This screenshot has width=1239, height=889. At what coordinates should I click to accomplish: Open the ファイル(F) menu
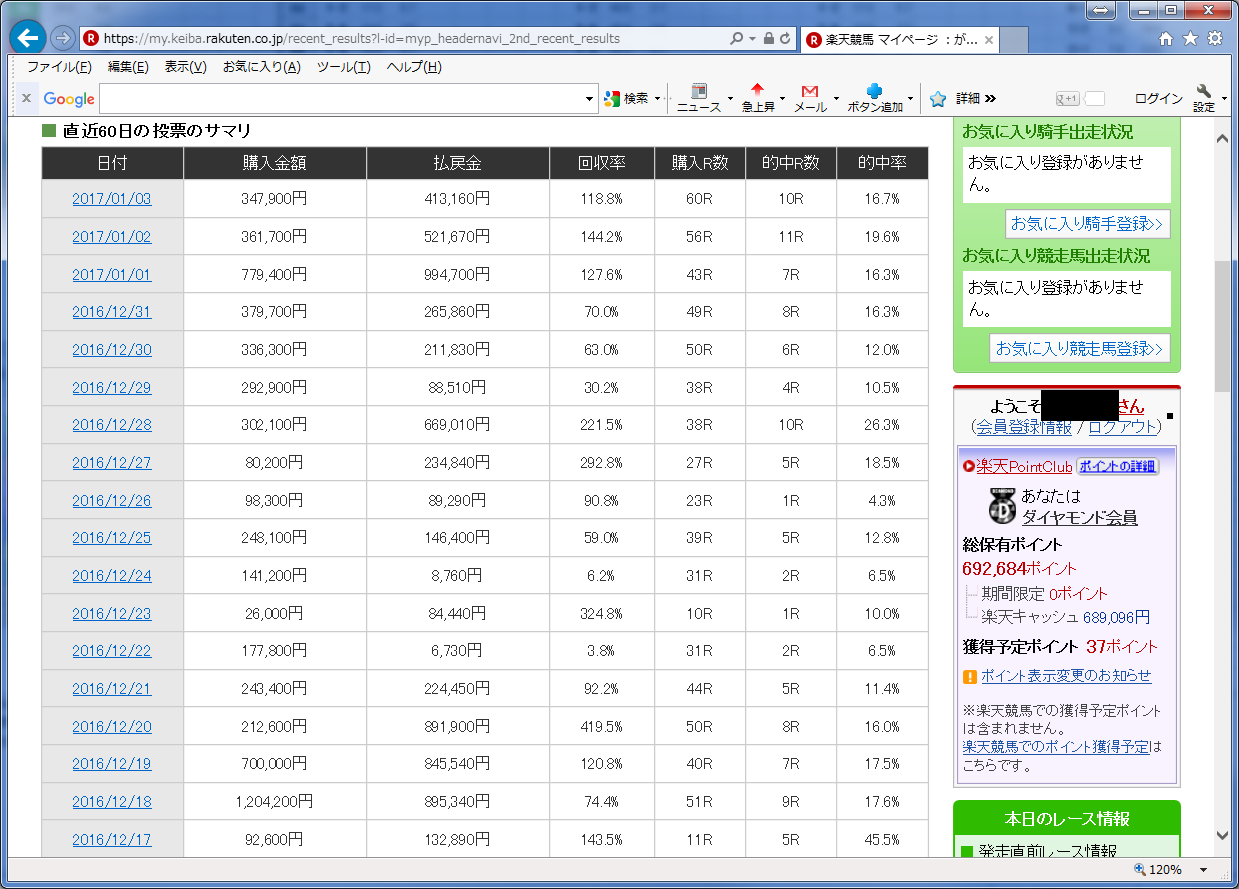point(59,67)
